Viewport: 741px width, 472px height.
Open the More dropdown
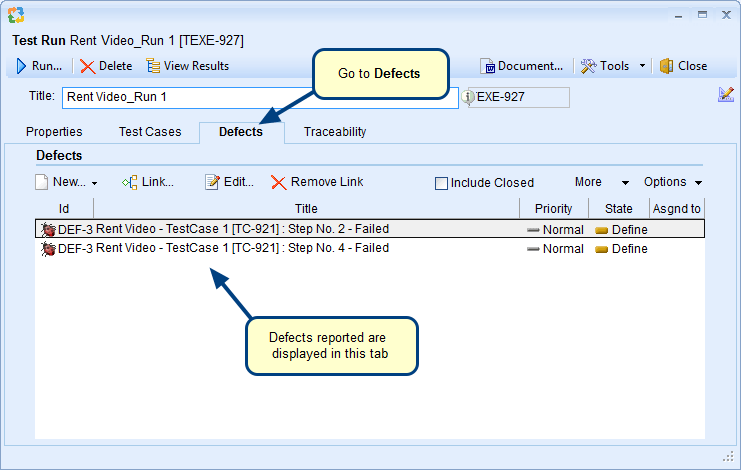625,183
